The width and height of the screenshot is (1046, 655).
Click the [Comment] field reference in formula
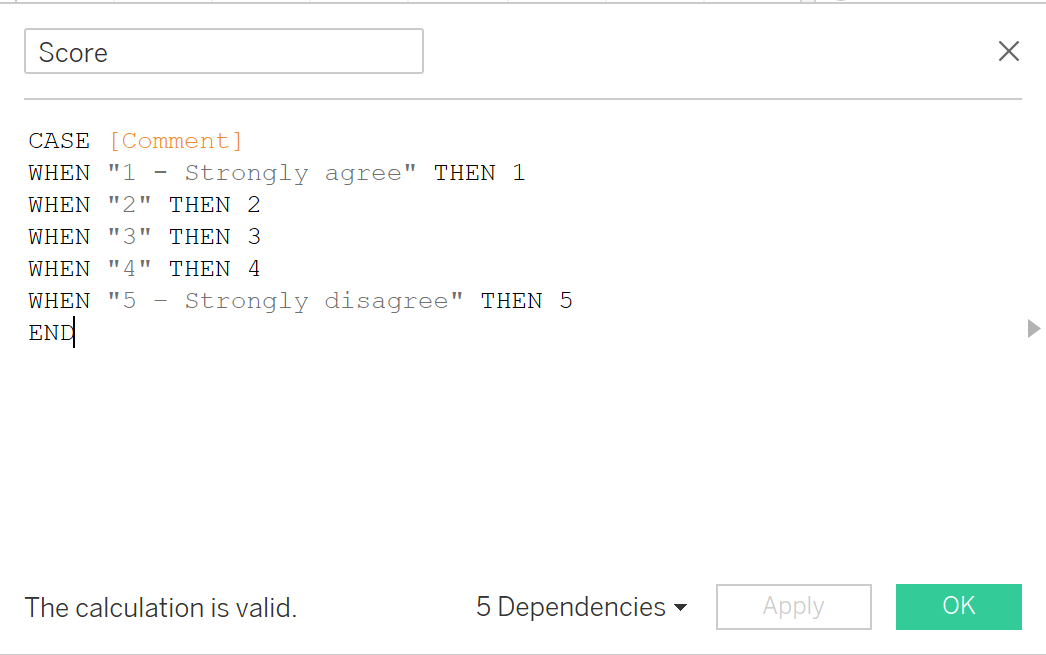176,141
